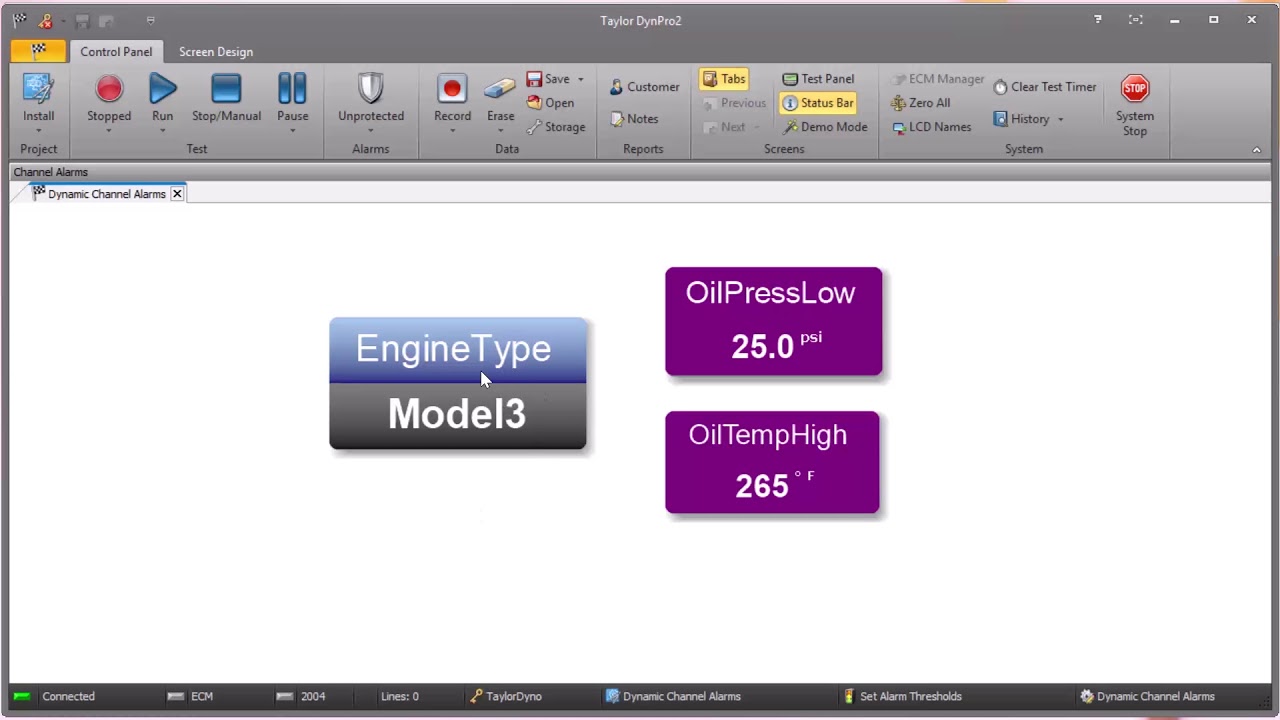Click the Previous screen button
This screenshot has height=720, width=1280.
pyautogui.click(x=734, y=103)
